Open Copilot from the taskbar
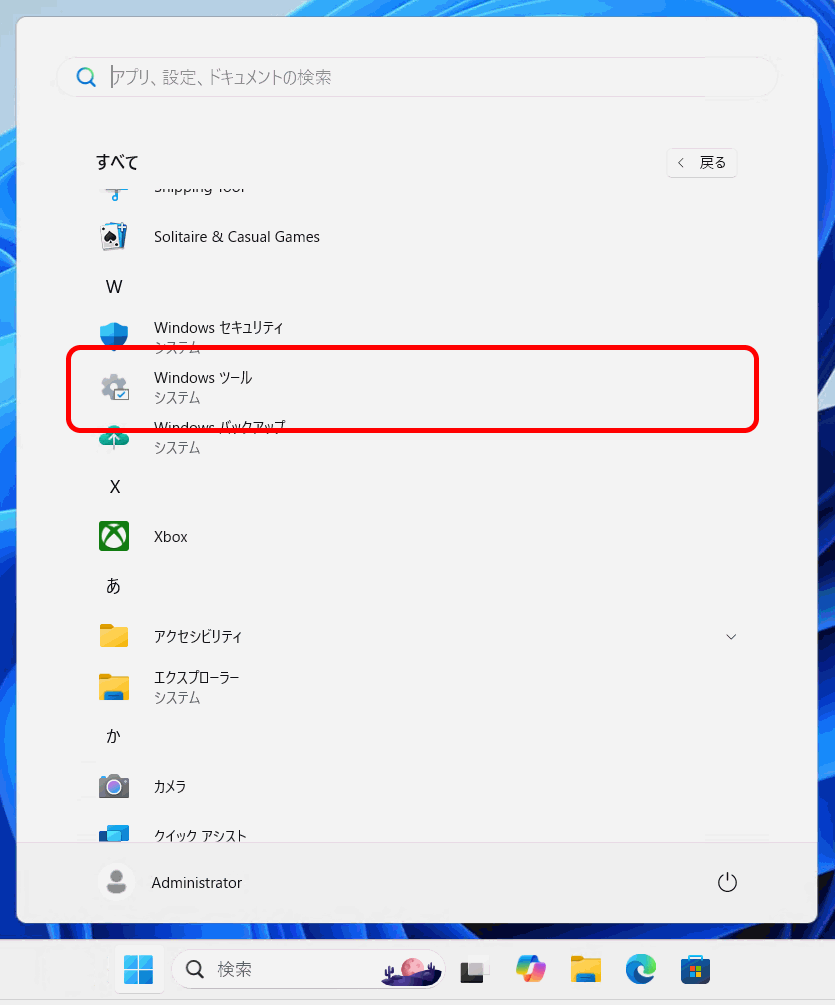 [531, 968]
